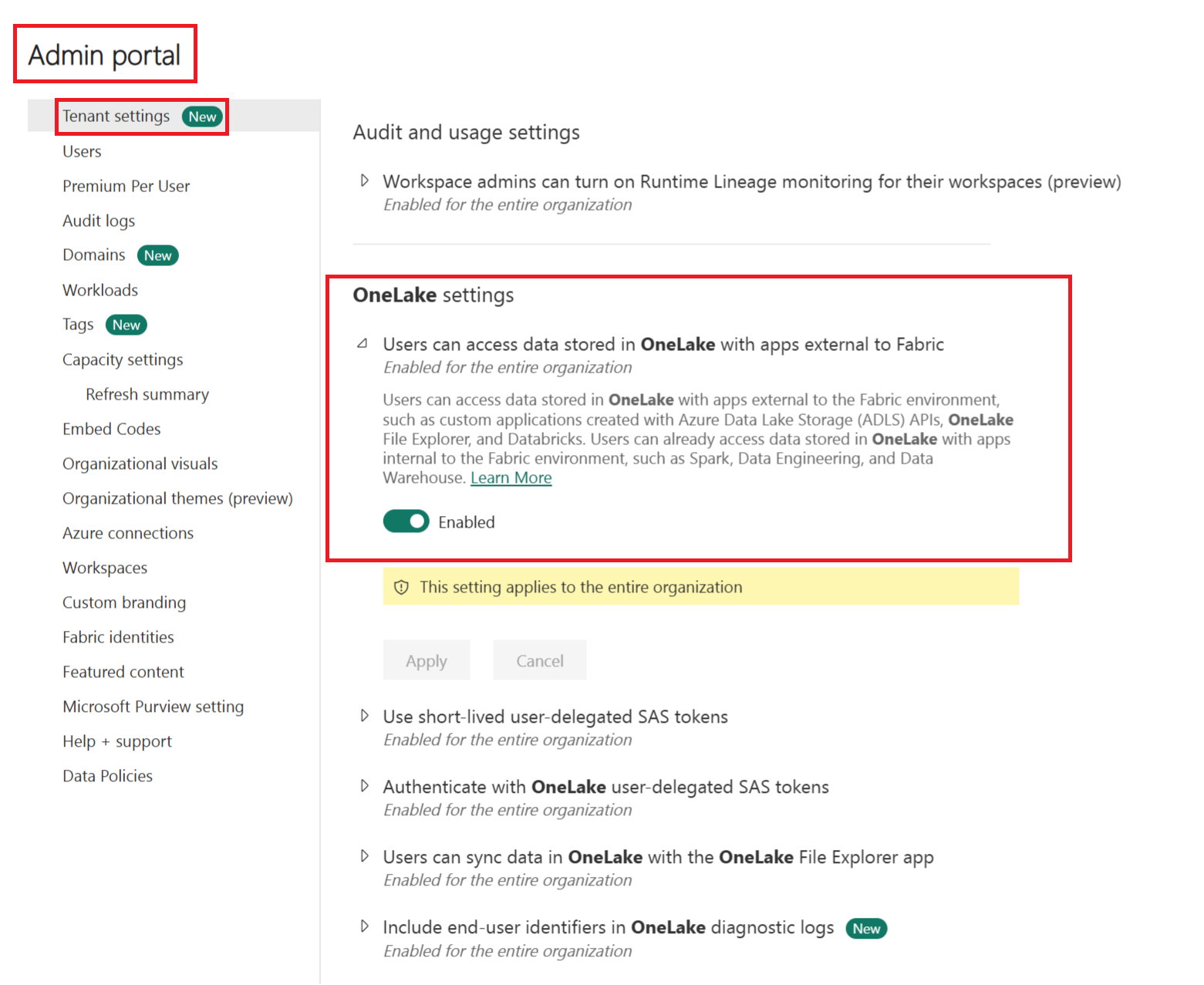The width and height of the screenshot is (1204, 985).
Task: Expand OneLake File Explorer sync setting
Action: (x=365, y=856)
